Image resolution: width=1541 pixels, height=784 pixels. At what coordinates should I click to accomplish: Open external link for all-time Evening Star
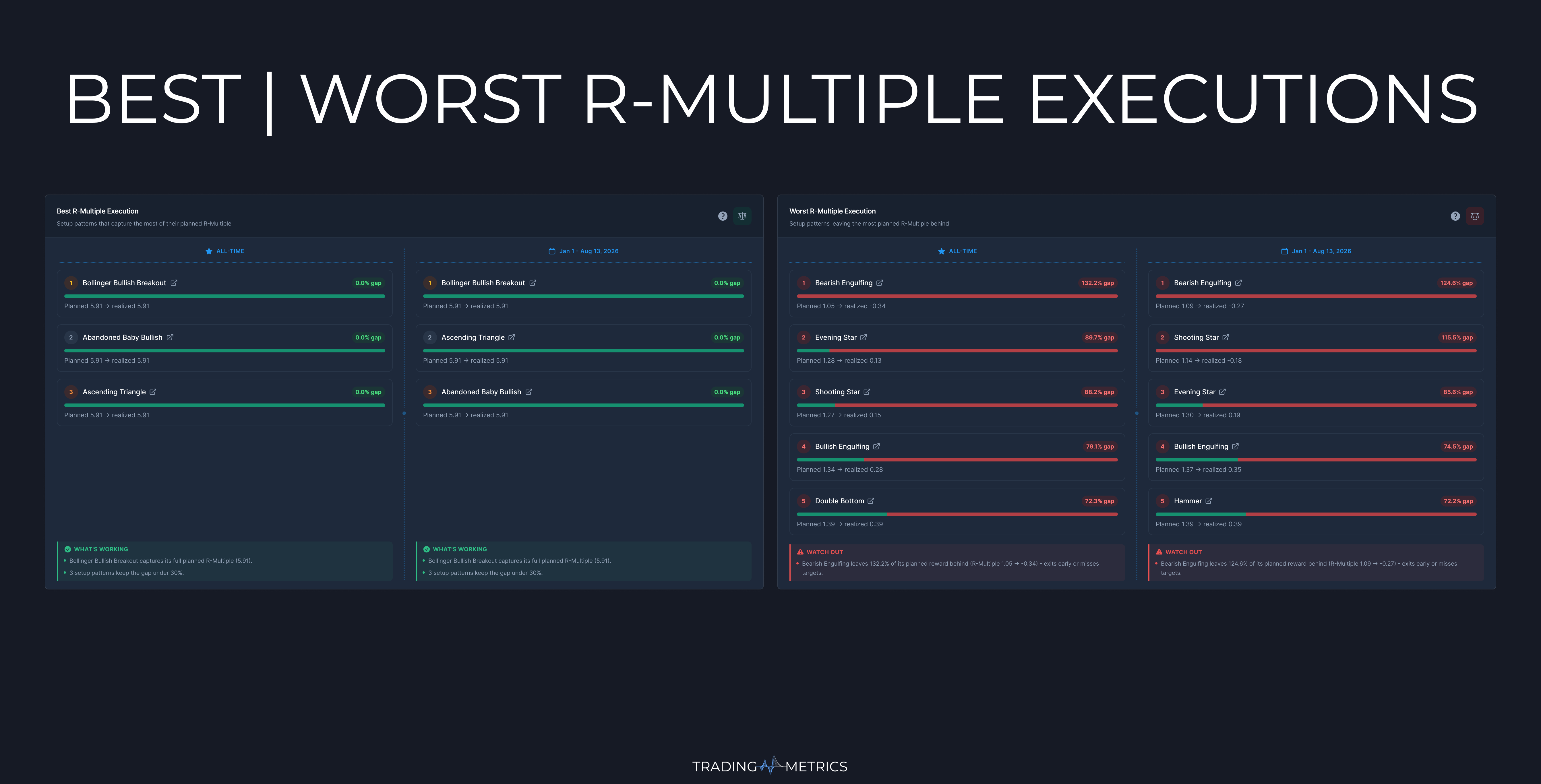[864, 337]
